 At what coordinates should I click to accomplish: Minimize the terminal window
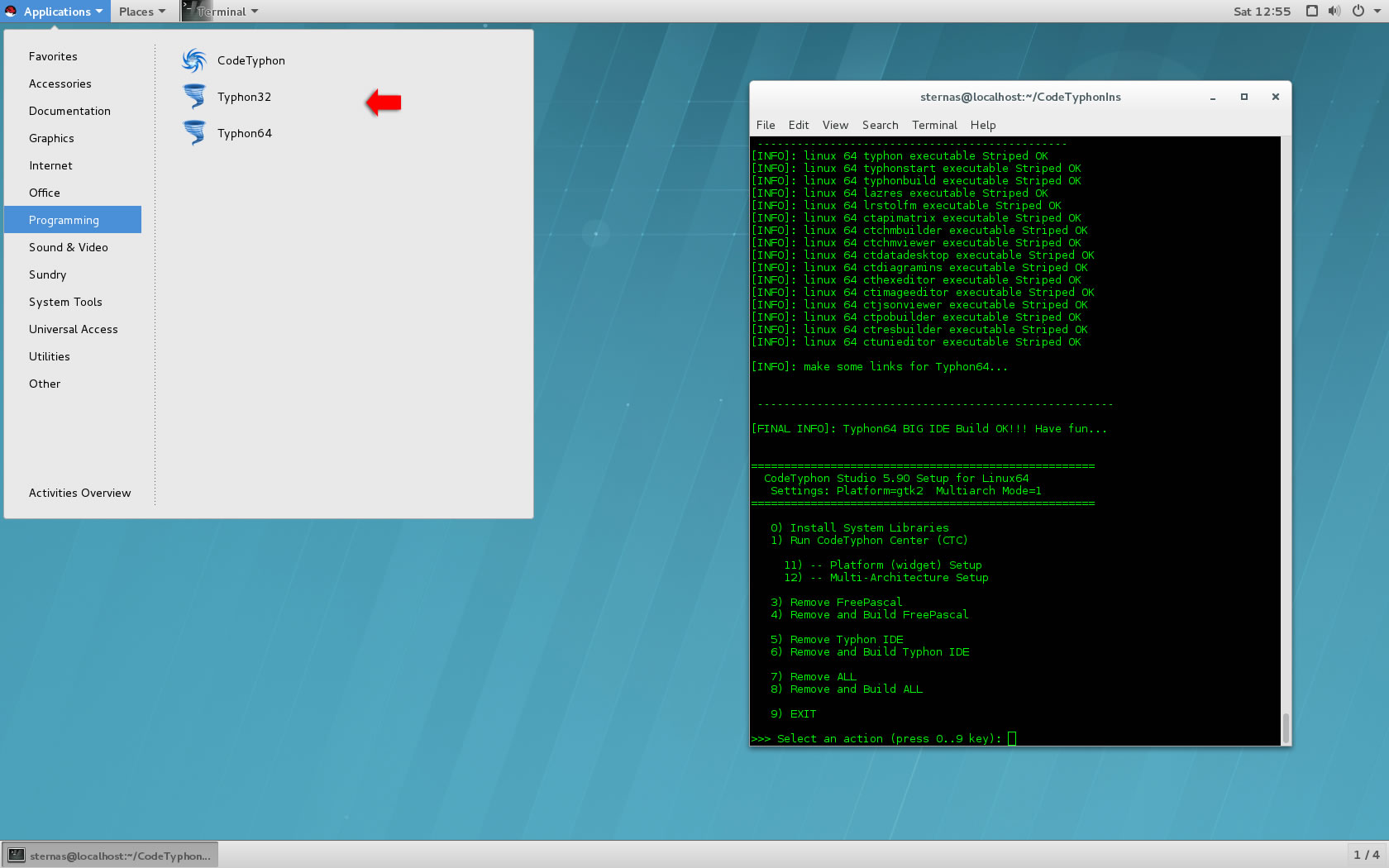pyautogui.click(x=1213, y=97)
